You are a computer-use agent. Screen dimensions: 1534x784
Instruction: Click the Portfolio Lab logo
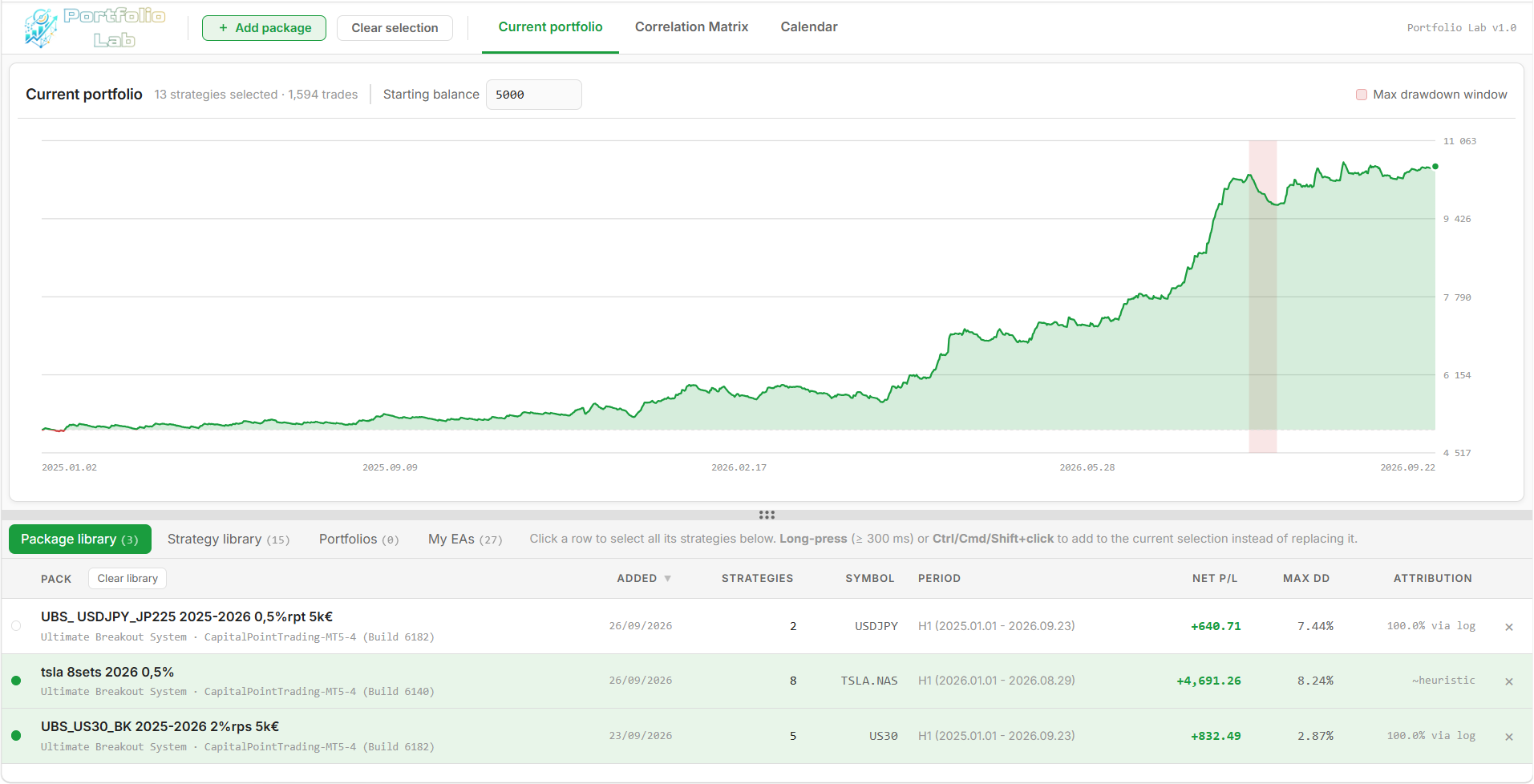point(95,27)
